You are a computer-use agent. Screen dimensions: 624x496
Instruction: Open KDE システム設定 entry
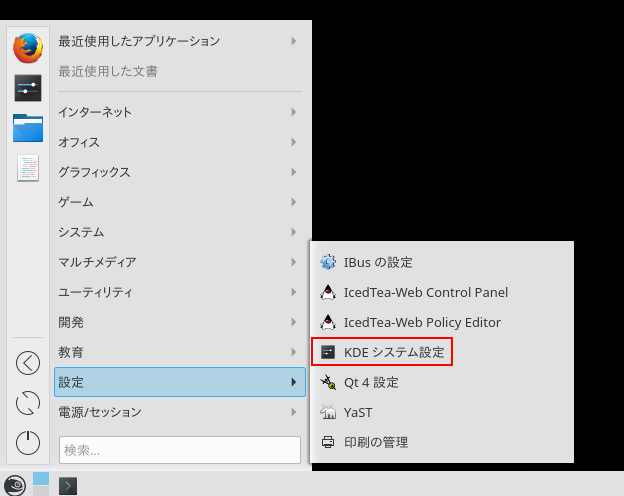pos(442,352)
